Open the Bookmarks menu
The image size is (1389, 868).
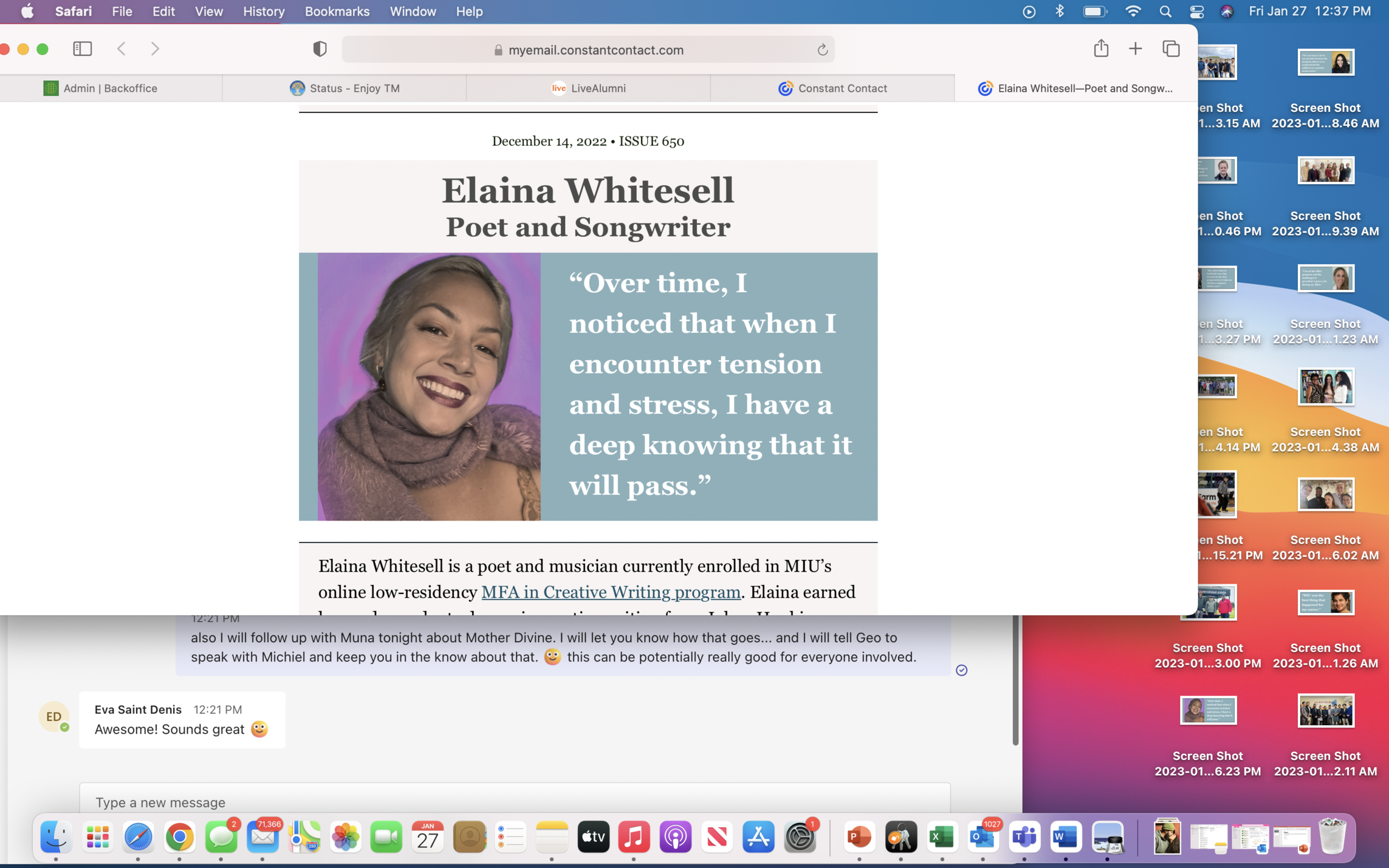(x=337, y=12)
